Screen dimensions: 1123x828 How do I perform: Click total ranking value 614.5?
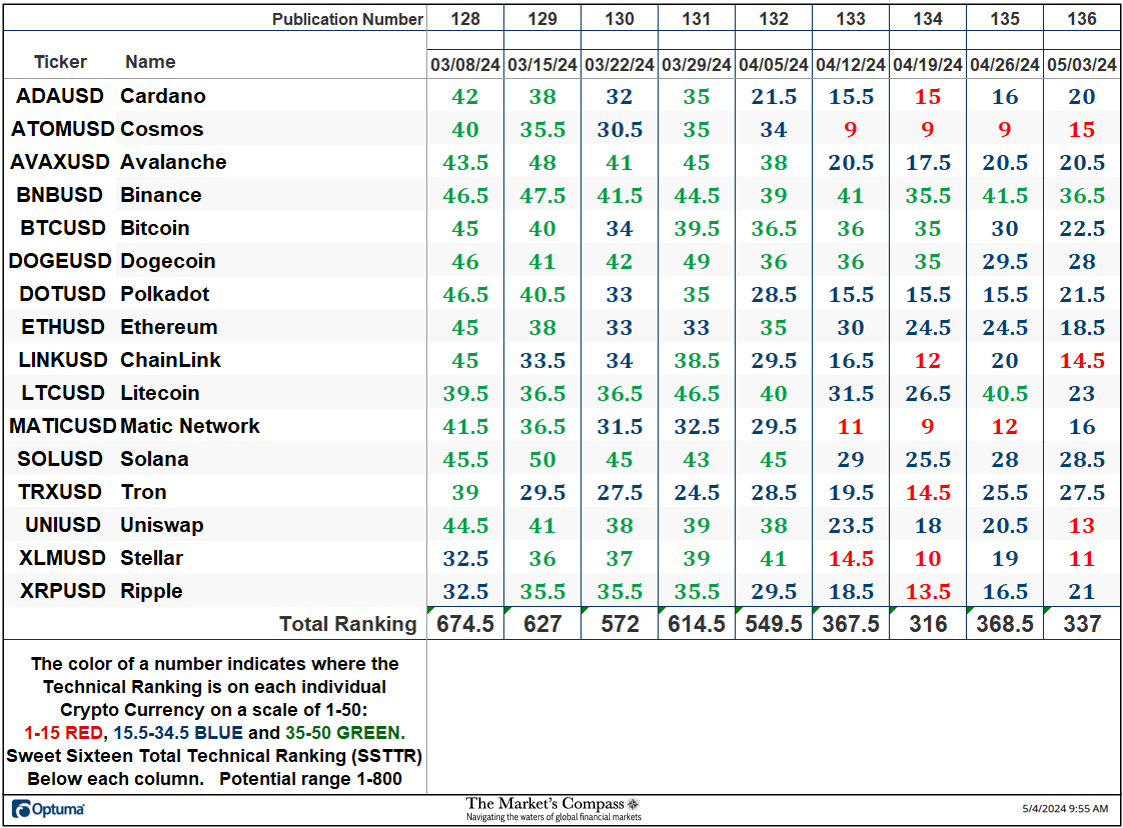tap(696, 624)
